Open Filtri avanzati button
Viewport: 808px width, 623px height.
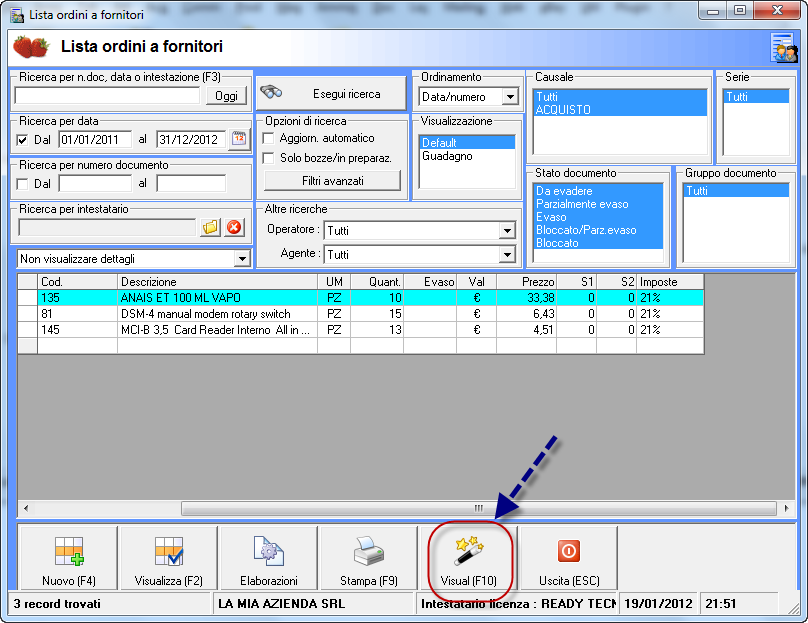pyautogui.click(x=332, y=181)
